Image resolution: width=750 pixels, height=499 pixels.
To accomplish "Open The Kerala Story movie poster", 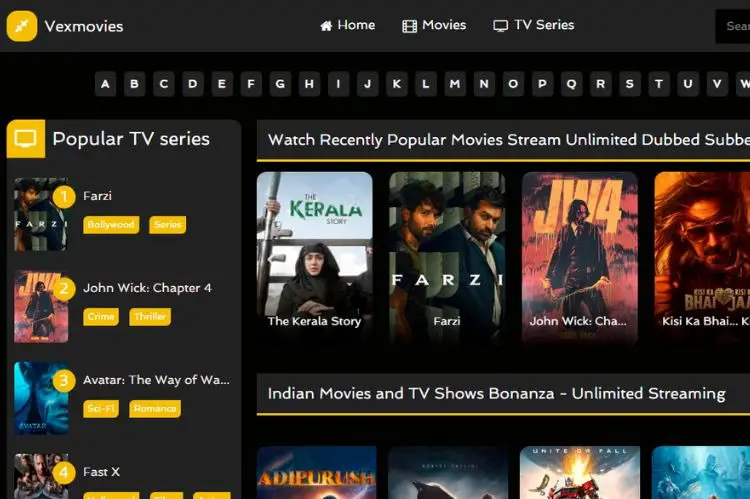I will click(x=315, y=258).
